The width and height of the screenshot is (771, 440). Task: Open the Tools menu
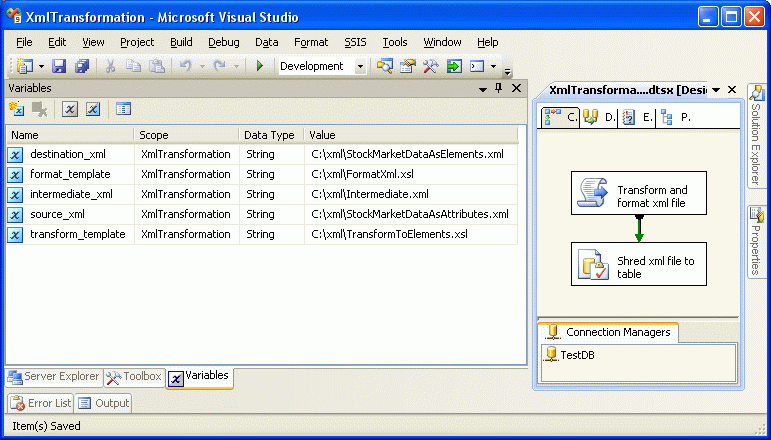click(x=395, y=42)
